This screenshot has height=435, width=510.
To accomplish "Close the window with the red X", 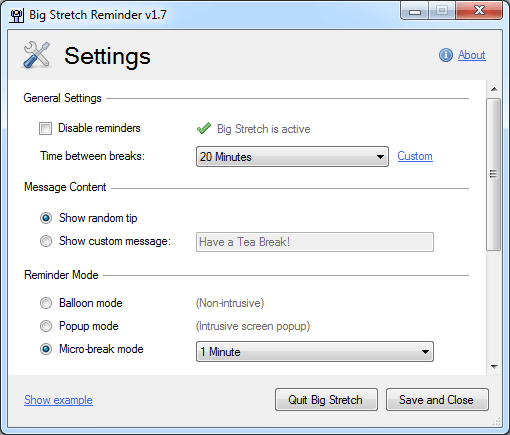I will tap(479, 11).
